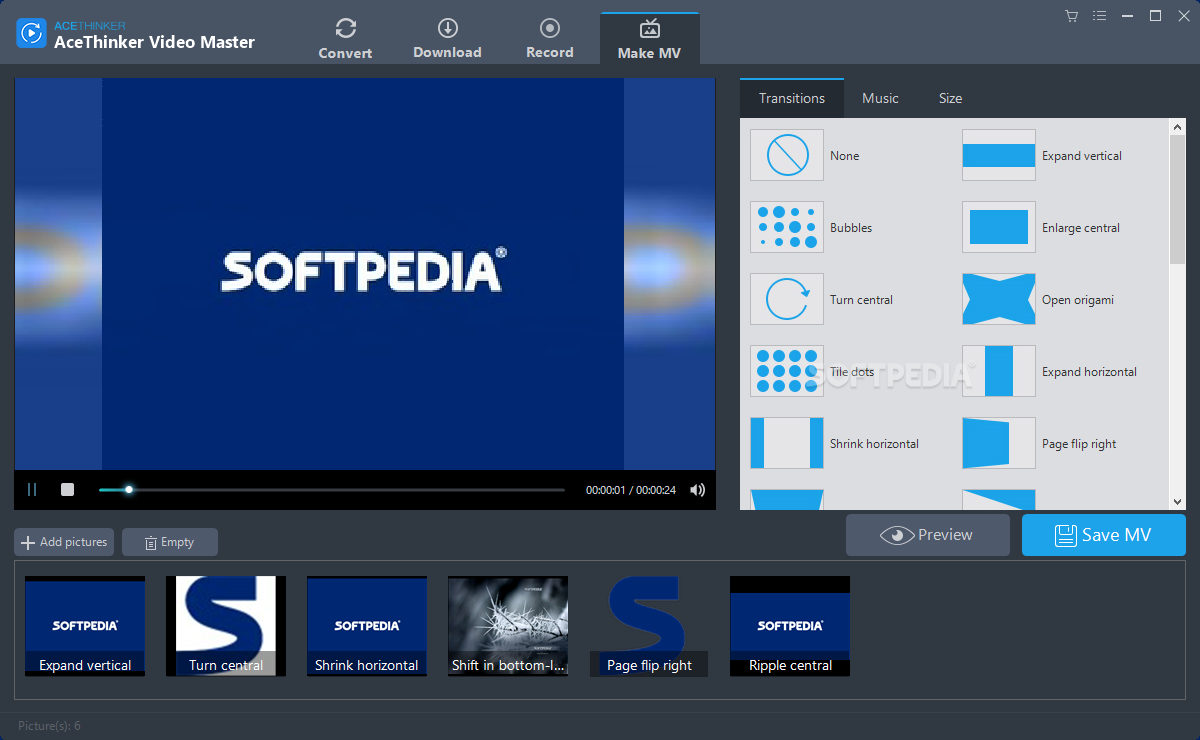Select the Expand vertical picture thumbnail
This screenshot has height=740, width=1200.
click(85, 626)
